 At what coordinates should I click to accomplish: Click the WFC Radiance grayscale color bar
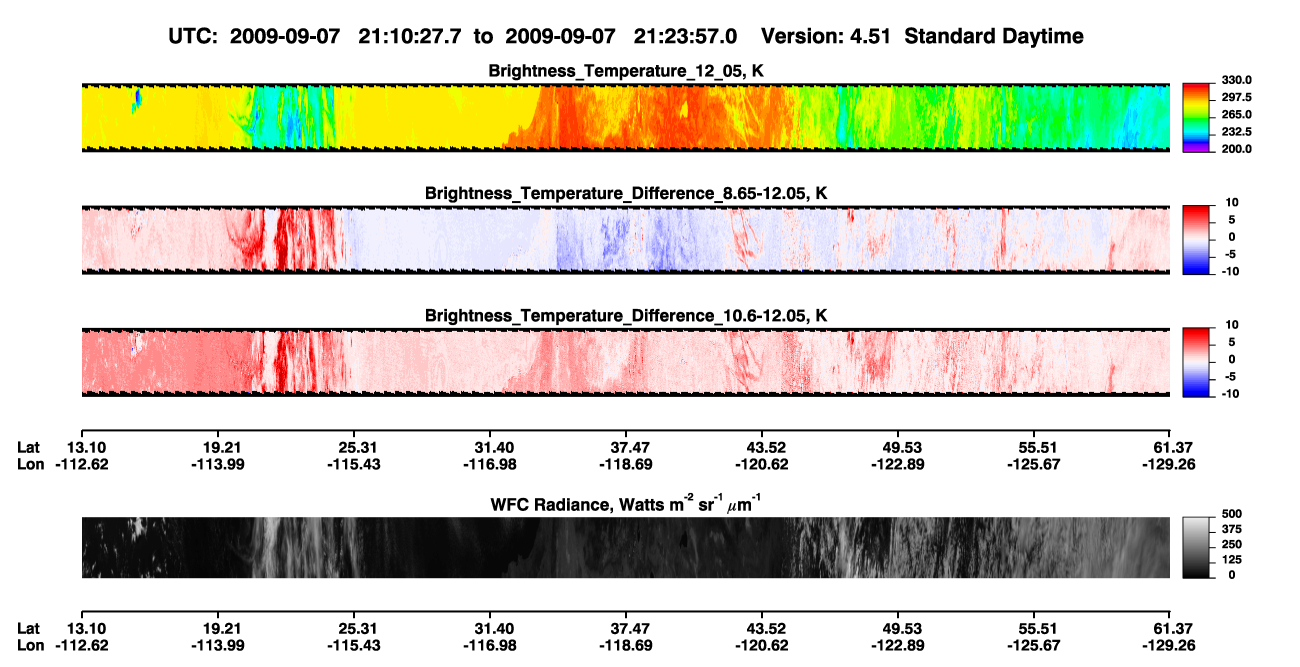(x=1196, y=547)
